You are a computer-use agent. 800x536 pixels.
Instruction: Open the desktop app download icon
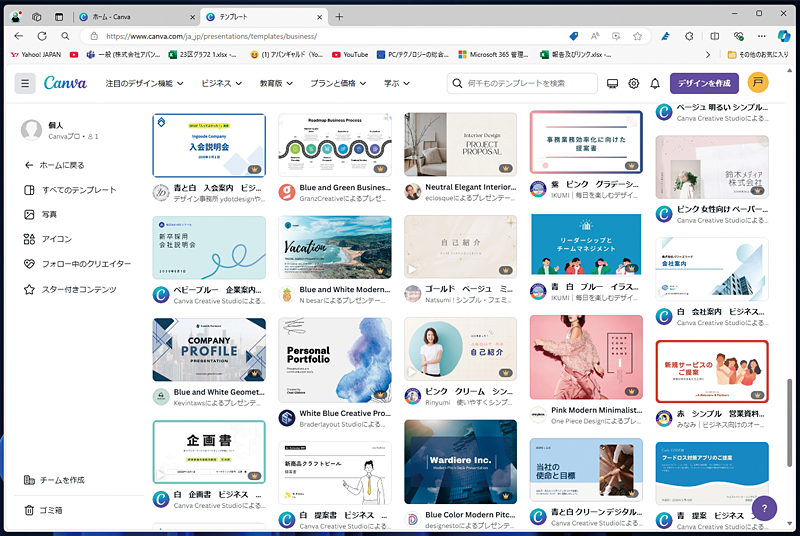click(x=612, y=83)
